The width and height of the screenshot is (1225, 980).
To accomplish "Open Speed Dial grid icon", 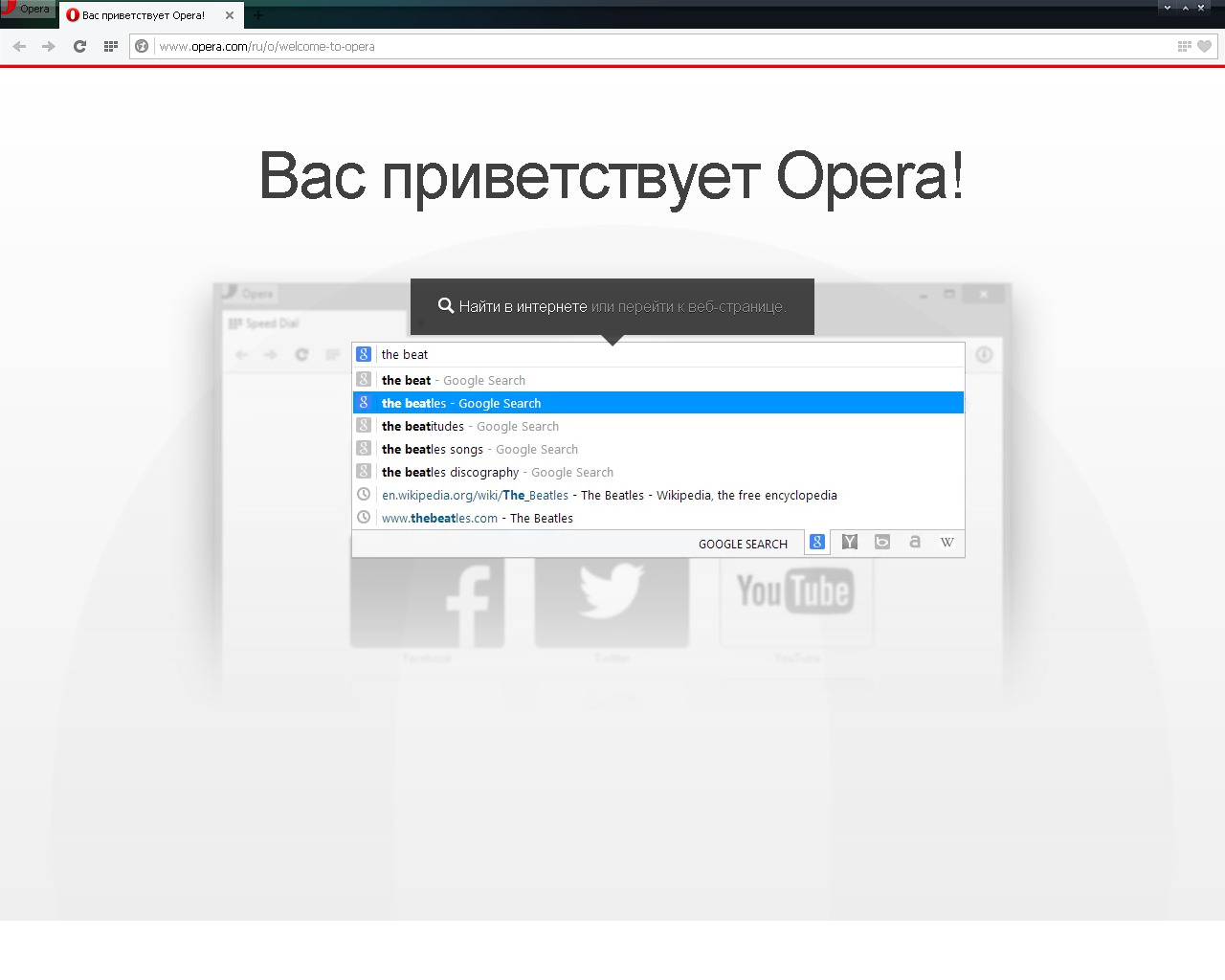I will pyautogui.click(x=110, y=46).
